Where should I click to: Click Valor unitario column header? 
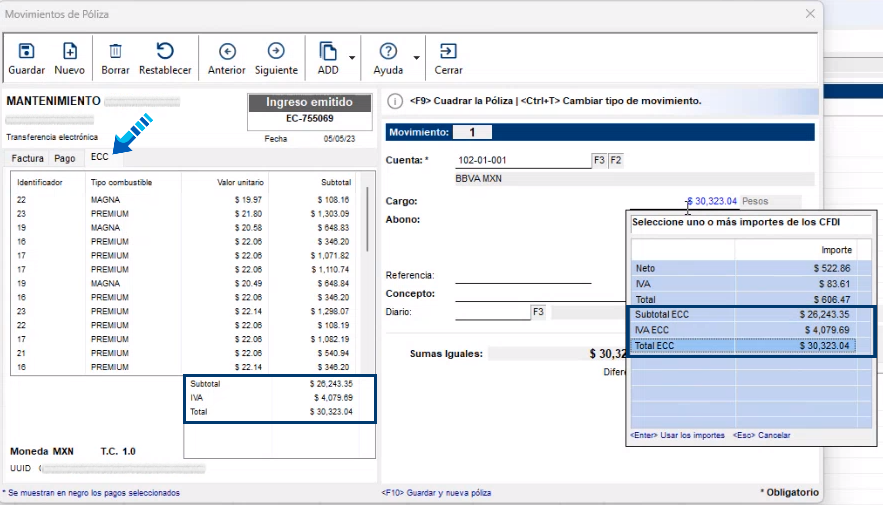(x=240, y=182)
